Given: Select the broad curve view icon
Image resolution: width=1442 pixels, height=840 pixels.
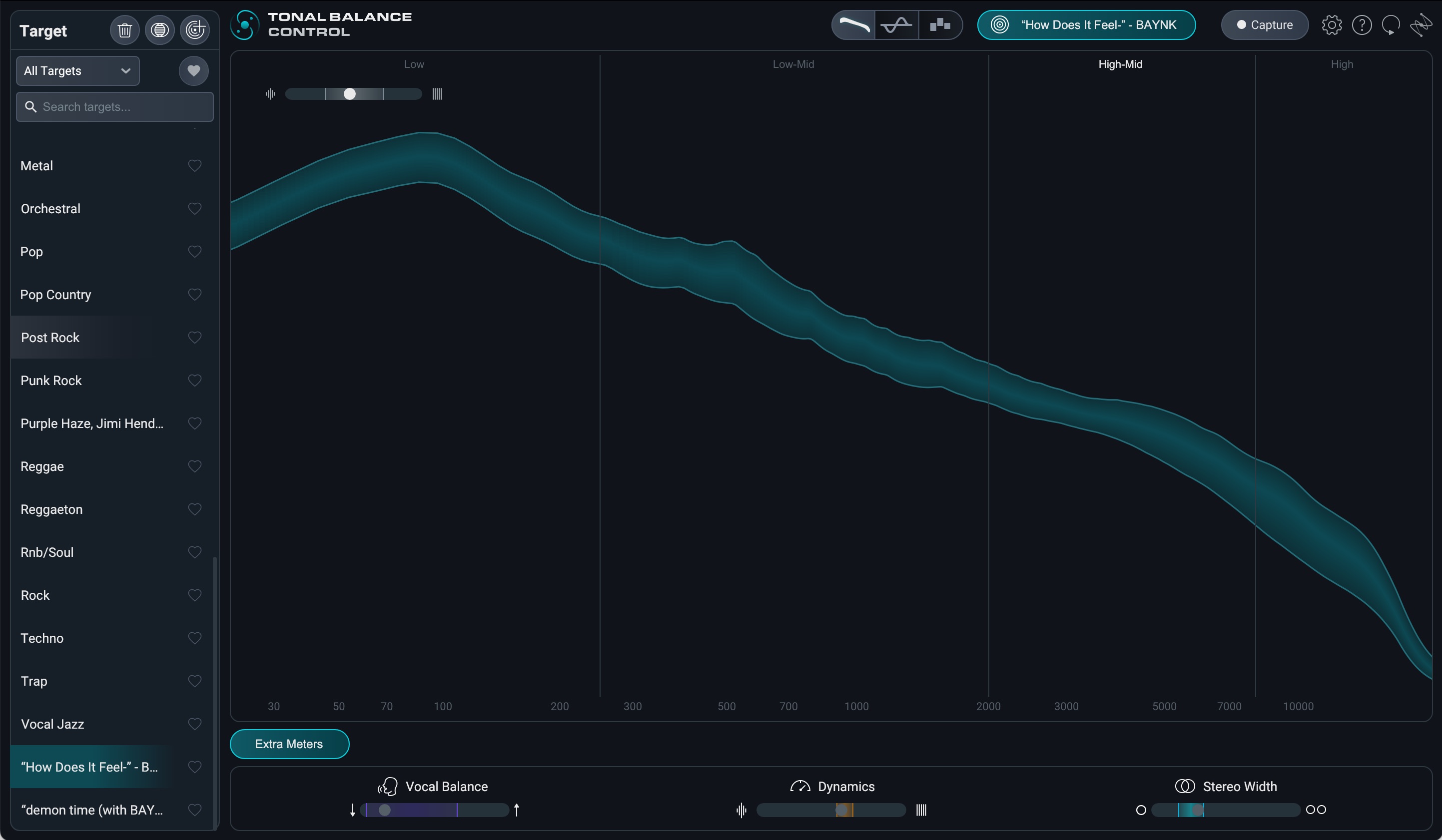Looking at the screenshot, I should click(x=854, y=25).
